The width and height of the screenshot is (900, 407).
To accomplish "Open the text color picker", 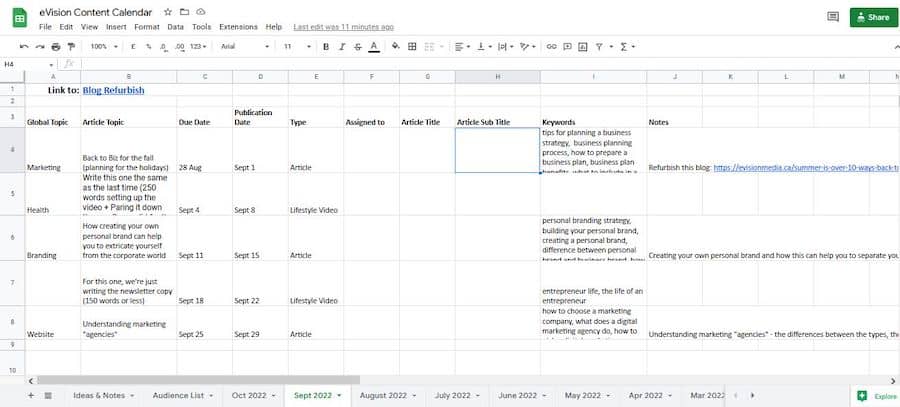I will coord(374,46).
